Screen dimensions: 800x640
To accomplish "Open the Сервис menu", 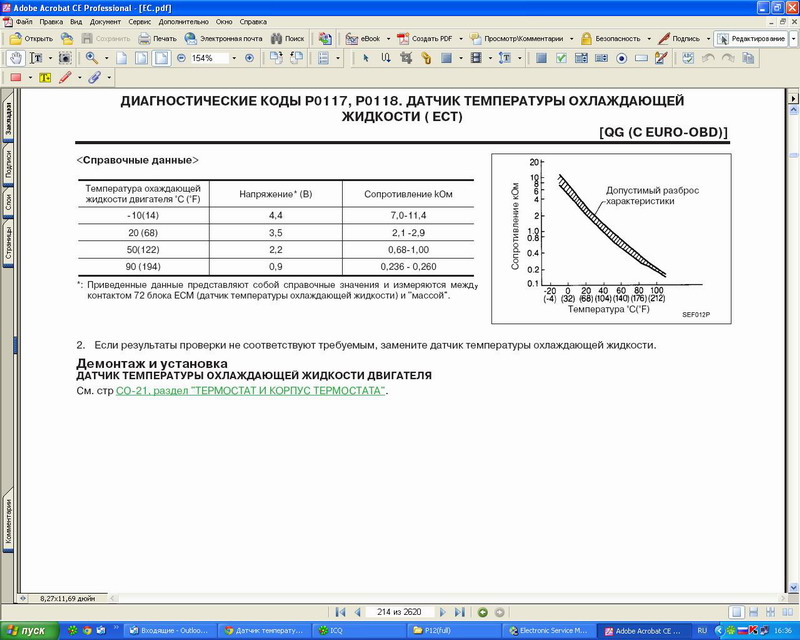I will (x=139, y=22).
